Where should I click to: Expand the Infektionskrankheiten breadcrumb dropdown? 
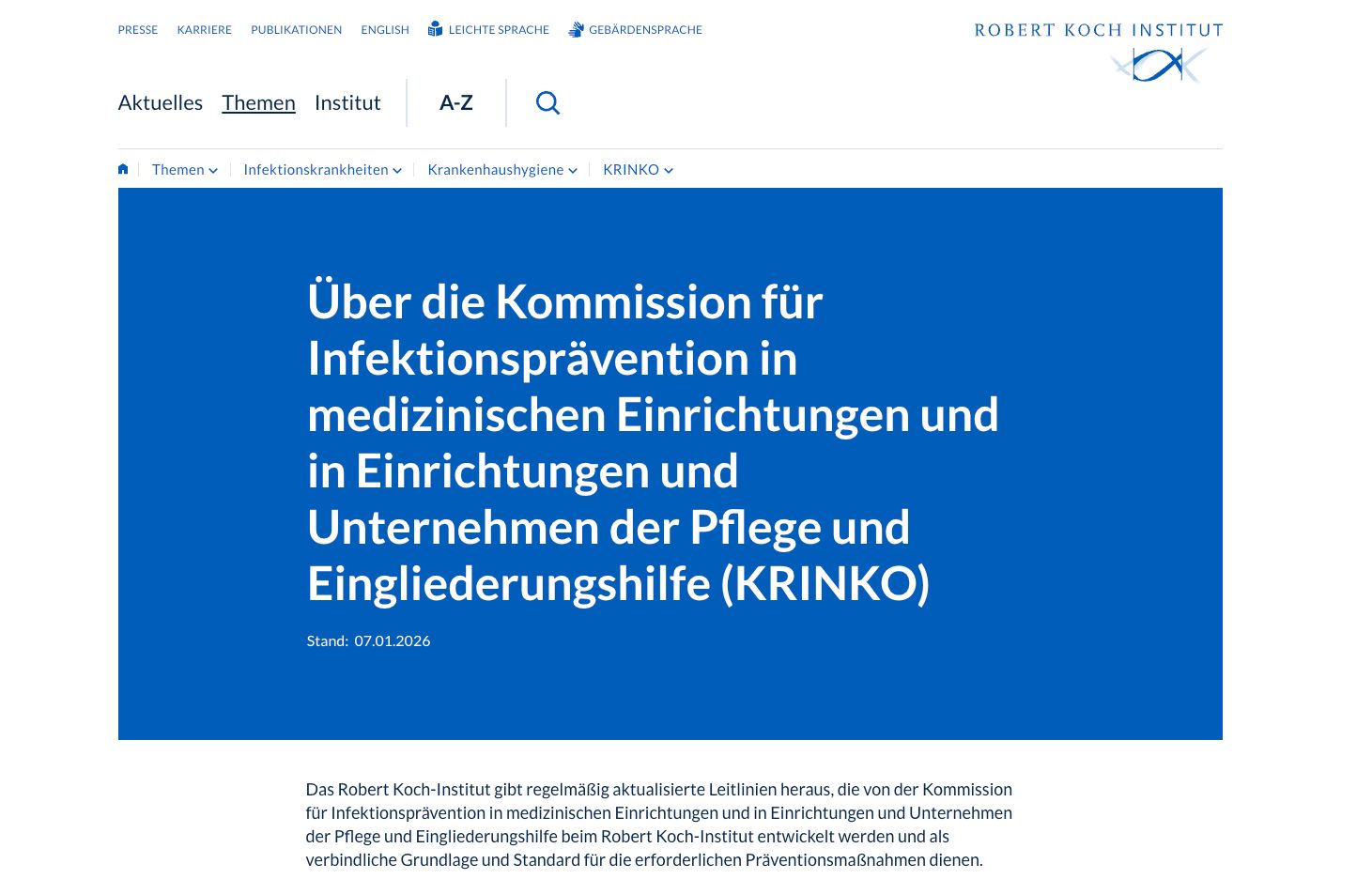coord(323,170)
